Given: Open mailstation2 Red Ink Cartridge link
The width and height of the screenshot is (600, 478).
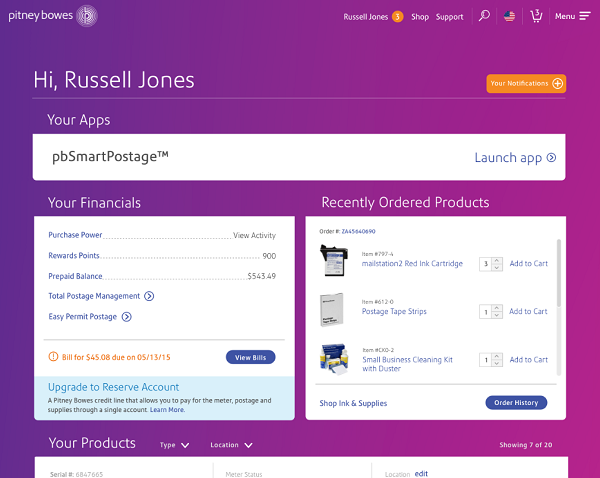Looking at the screenshot, I should [412, 264].
